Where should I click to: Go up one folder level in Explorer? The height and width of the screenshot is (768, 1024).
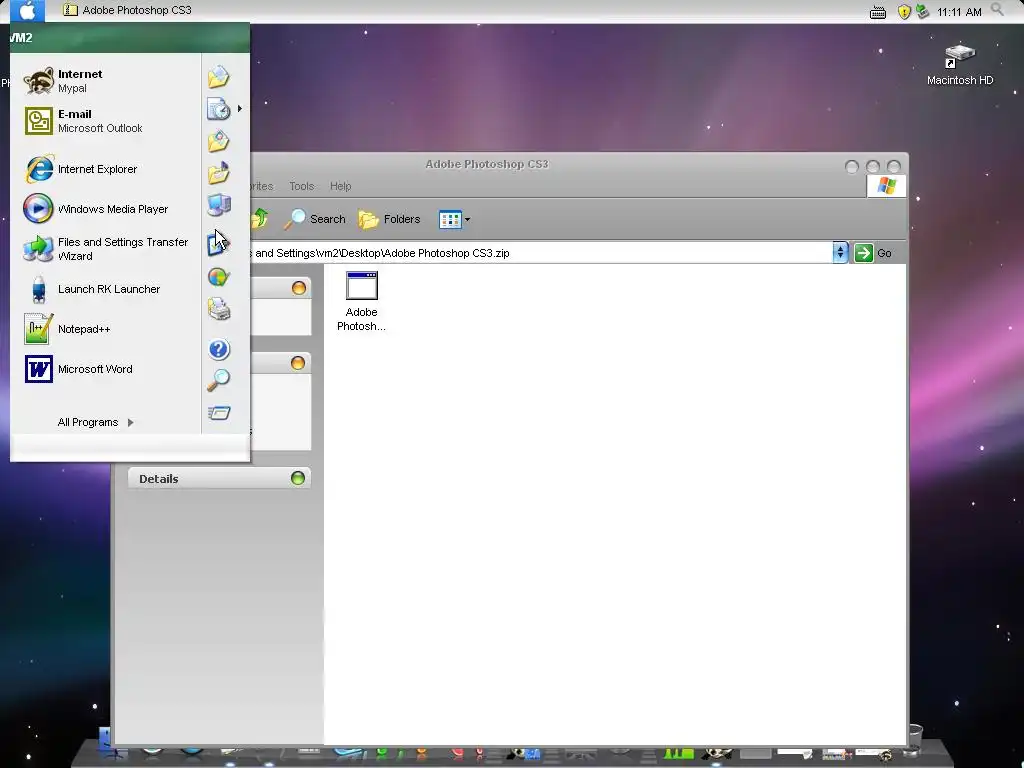click(x=260, y=219)
